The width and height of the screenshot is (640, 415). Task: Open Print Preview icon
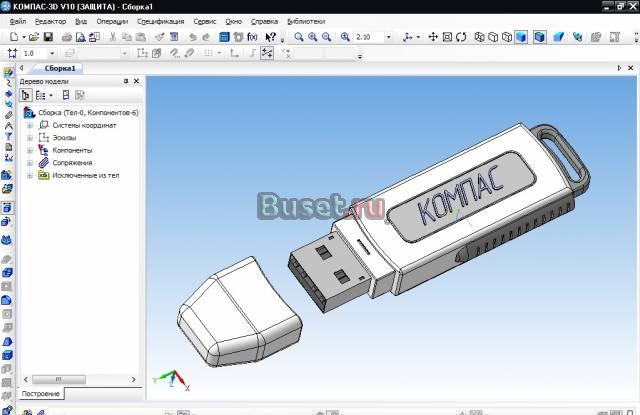click(81, 37)
